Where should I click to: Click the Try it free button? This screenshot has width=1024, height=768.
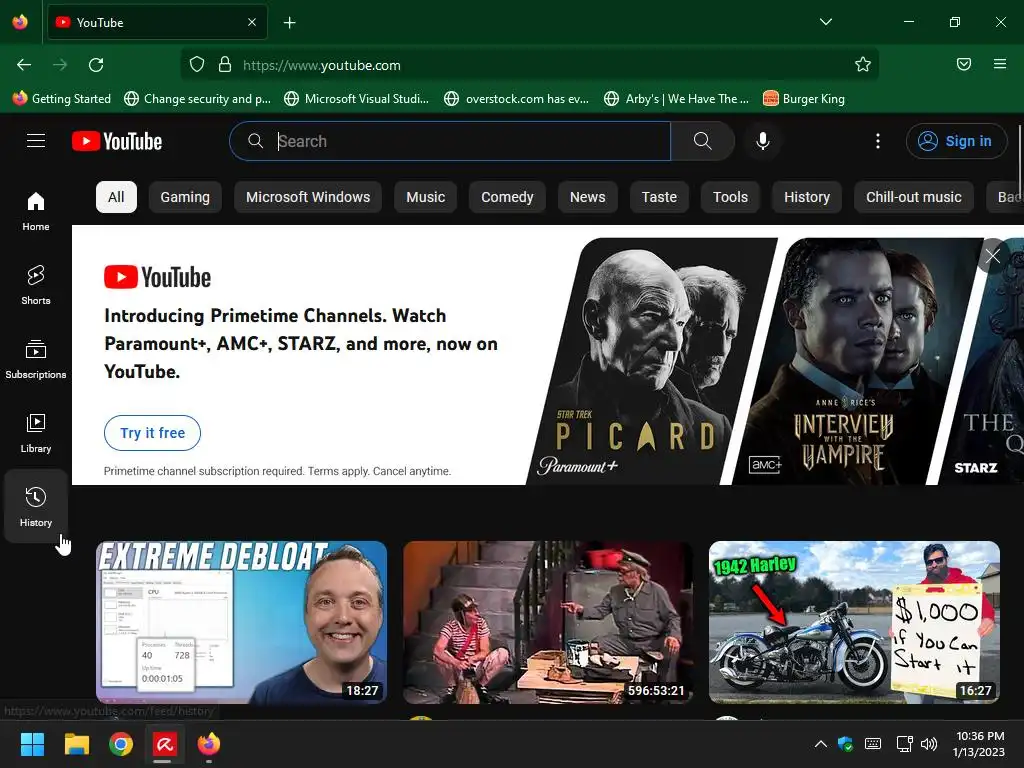pyautogui.click(x=152, y=433)
